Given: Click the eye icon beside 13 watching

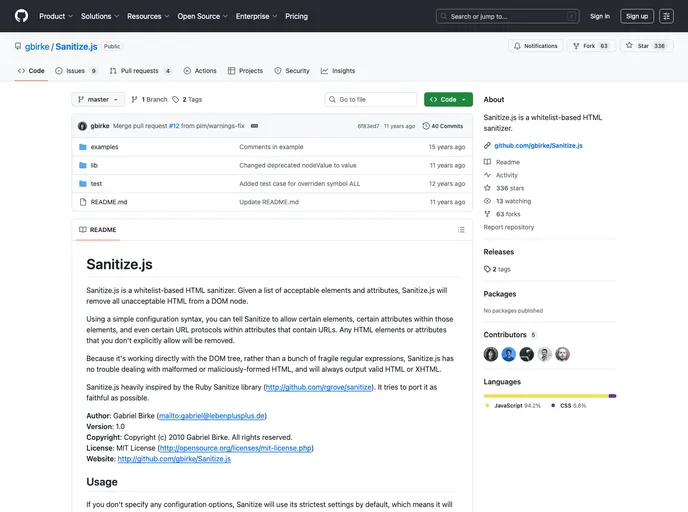Looking at the screenshot, I should 487,201.
